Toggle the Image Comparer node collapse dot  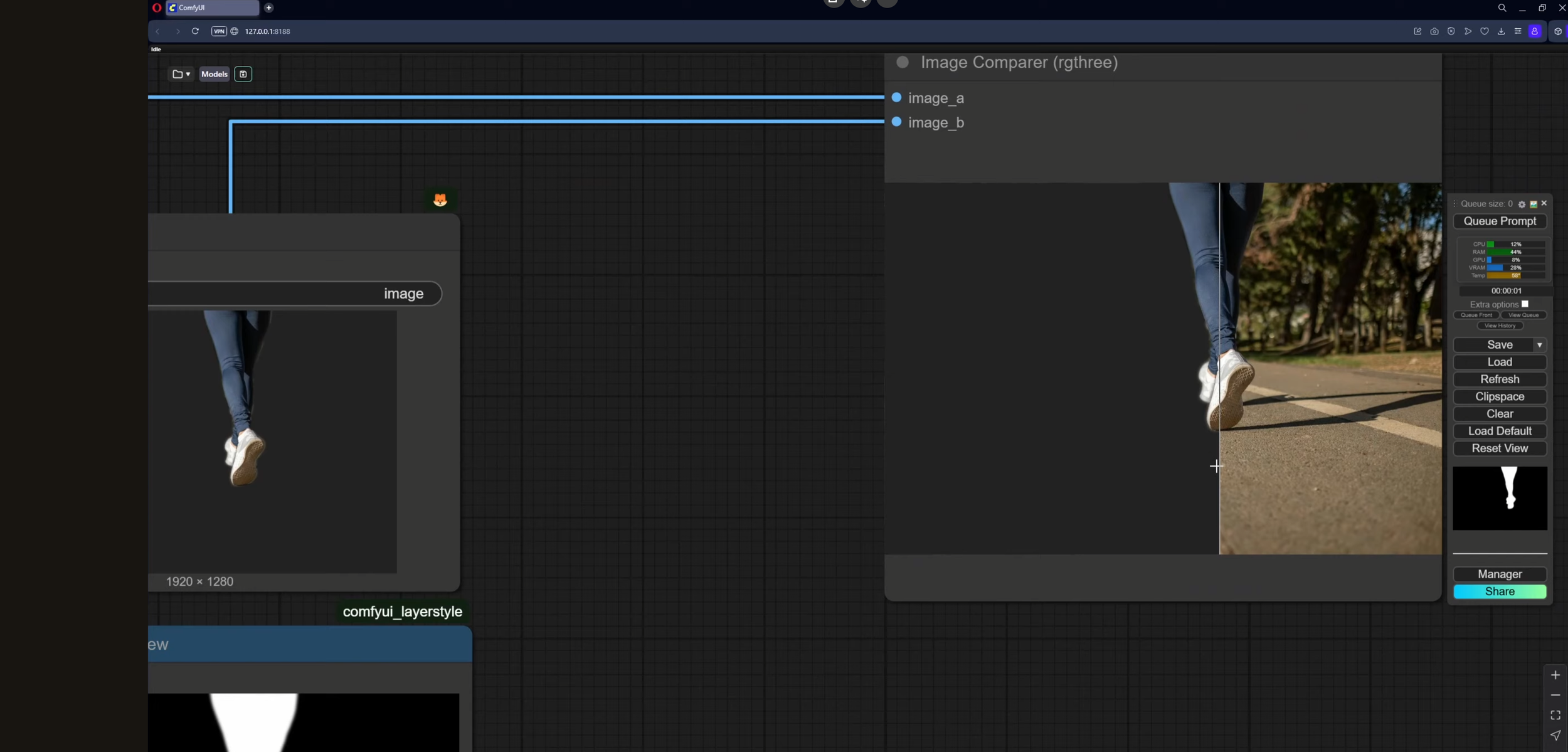click(903, 62)
